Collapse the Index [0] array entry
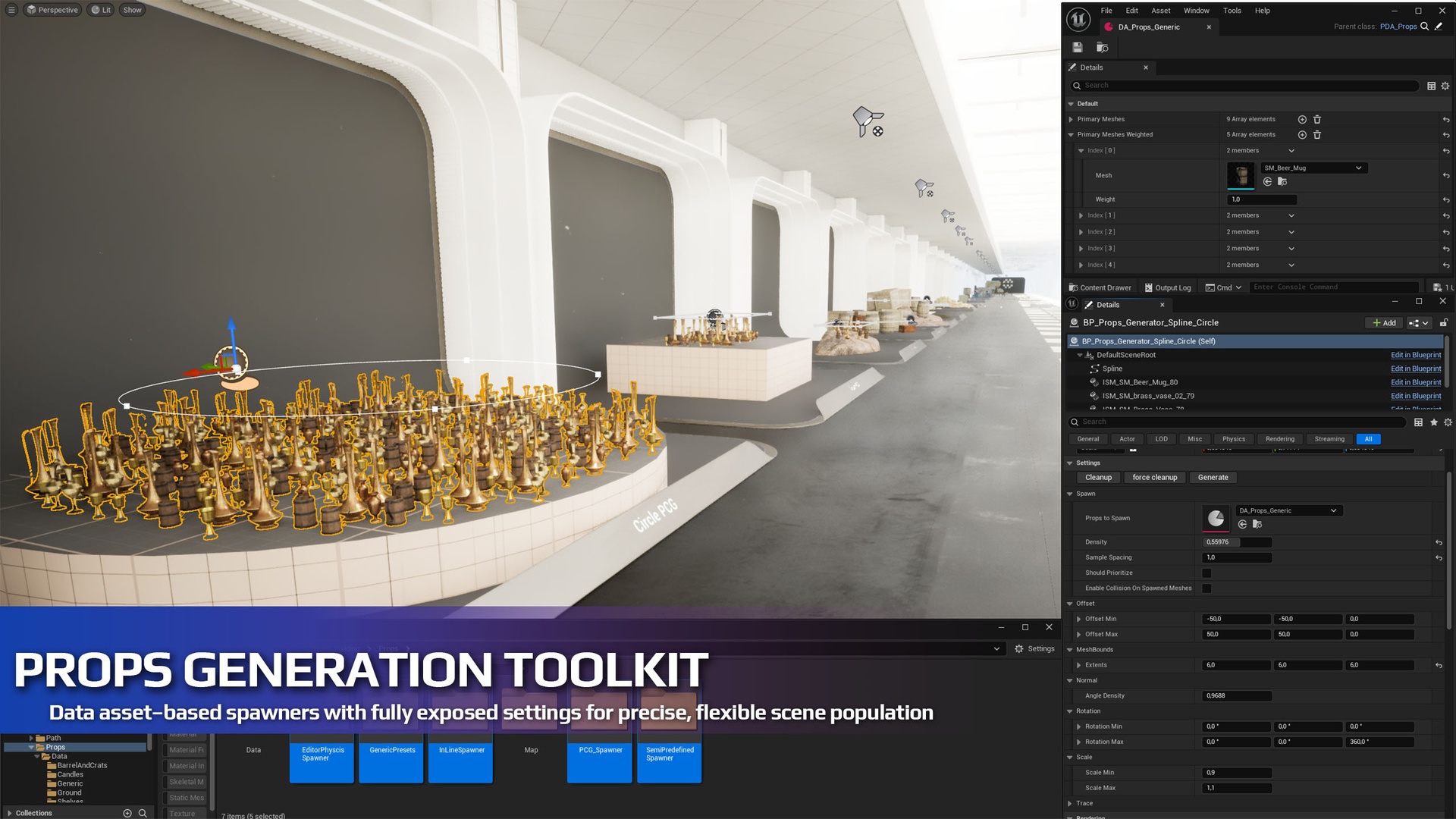Image resolution: width=1456 pixels, height=819 pixels. [x=1081, y=151]
